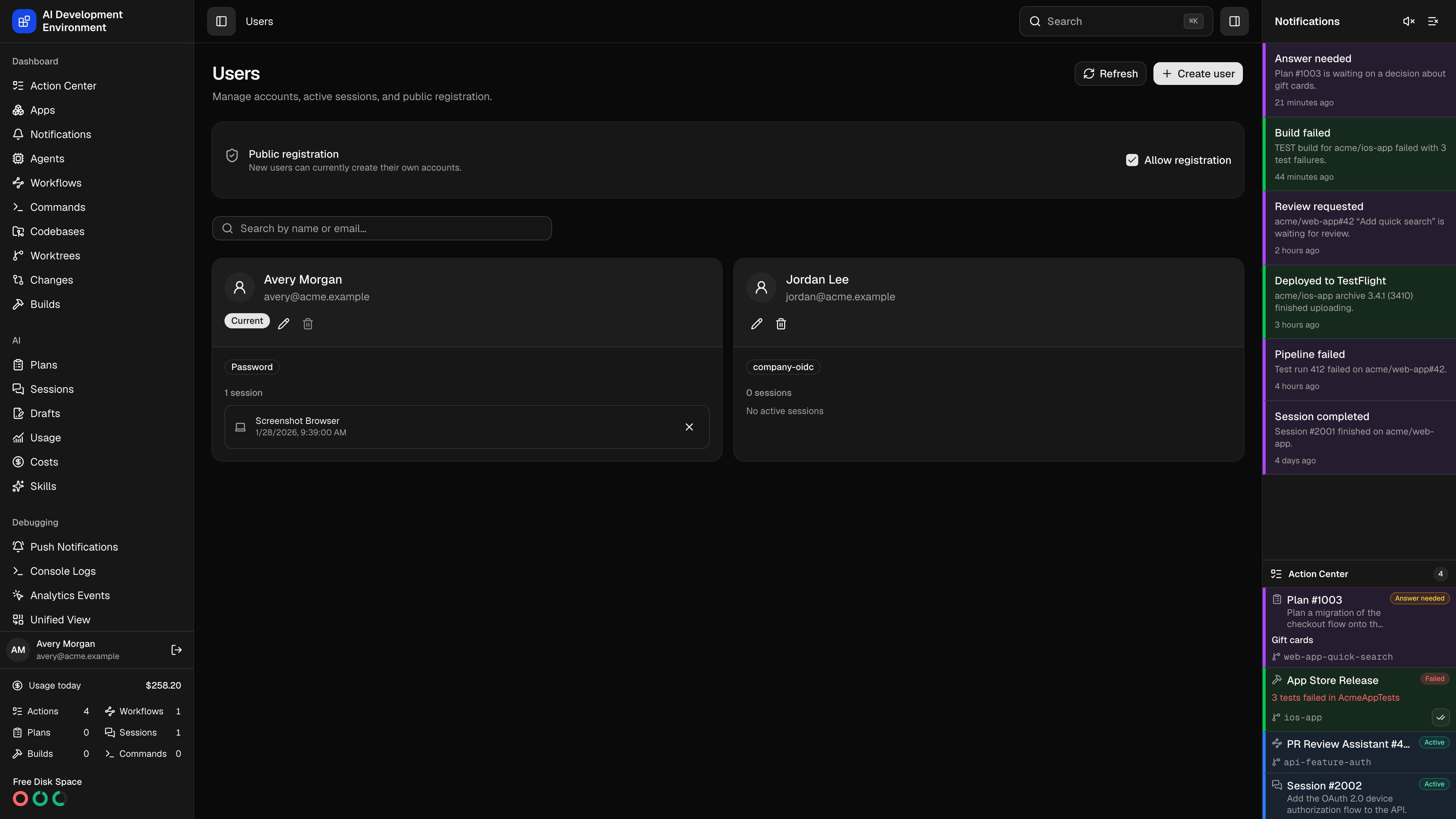Edit Jordan Lee with the pencil icon
Image resolution: width=1456 pixels, height=819 pixels.
tap(756, 324)
